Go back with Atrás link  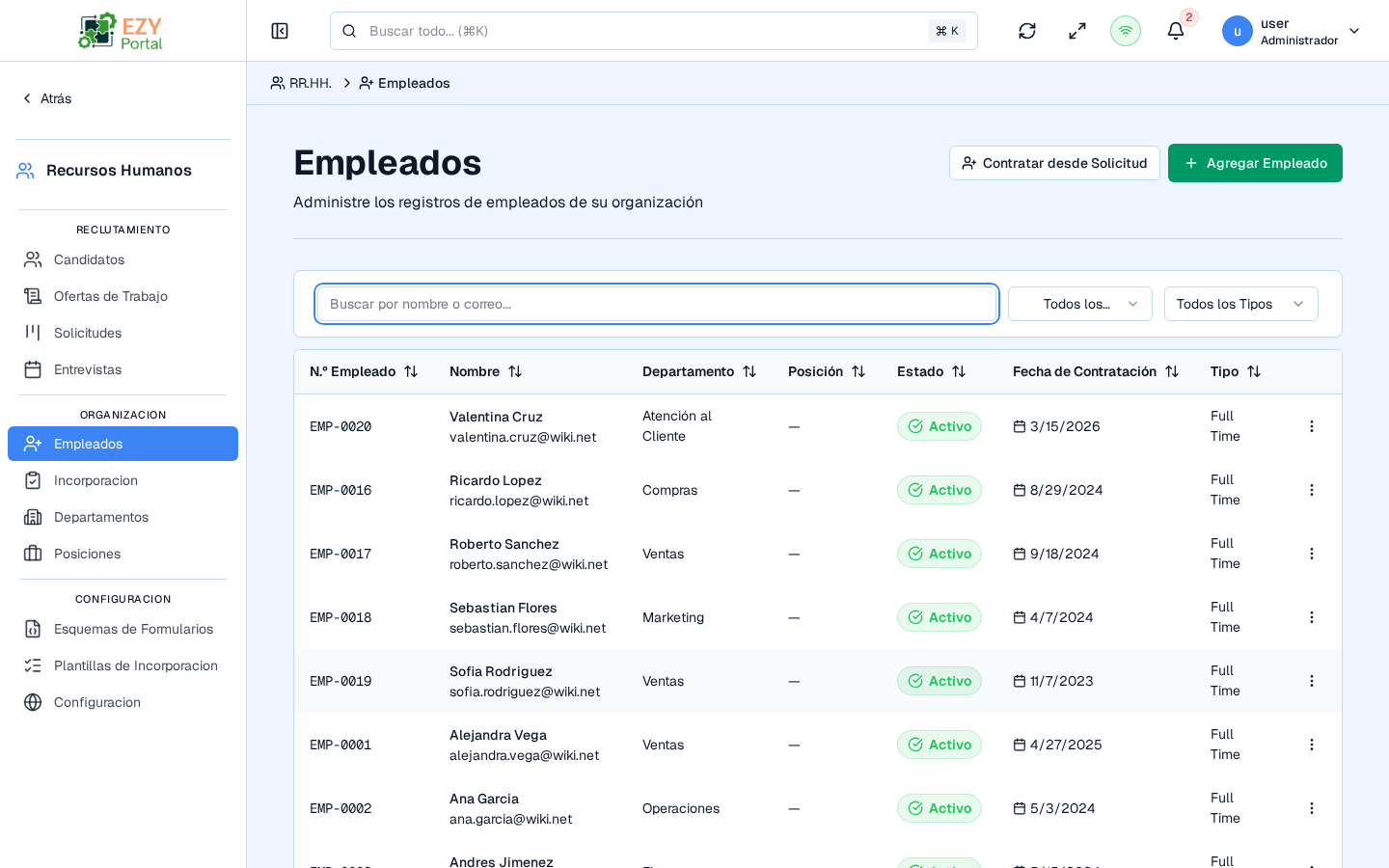click(46, 98)
